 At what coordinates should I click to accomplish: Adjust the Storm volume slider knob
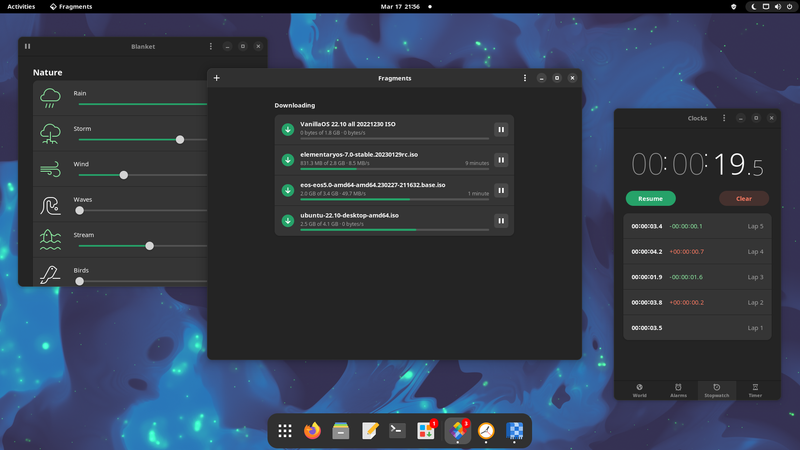pos(180,140)
